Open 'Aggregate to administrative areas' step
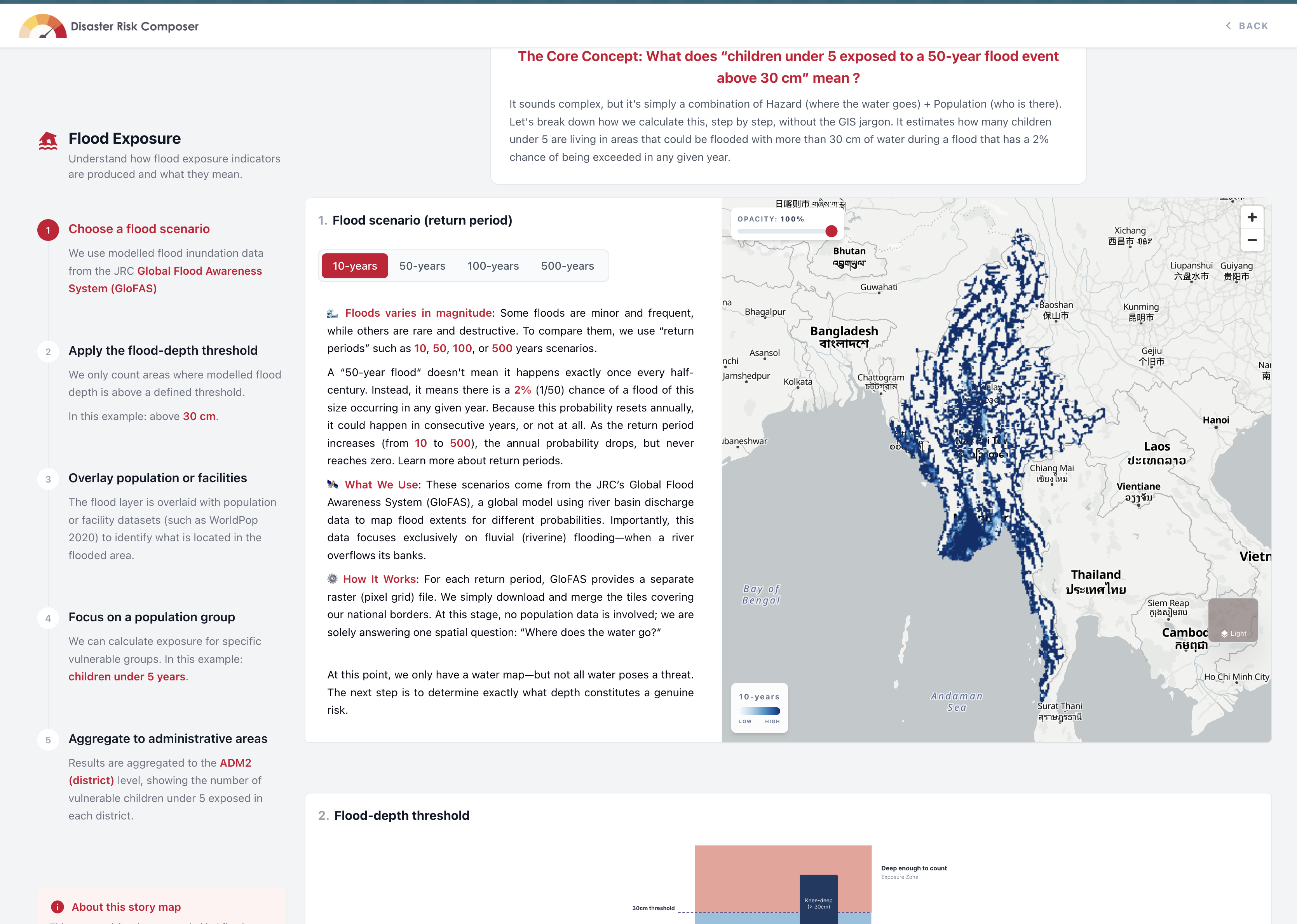The image size is (1297, 924). [168, 739]
